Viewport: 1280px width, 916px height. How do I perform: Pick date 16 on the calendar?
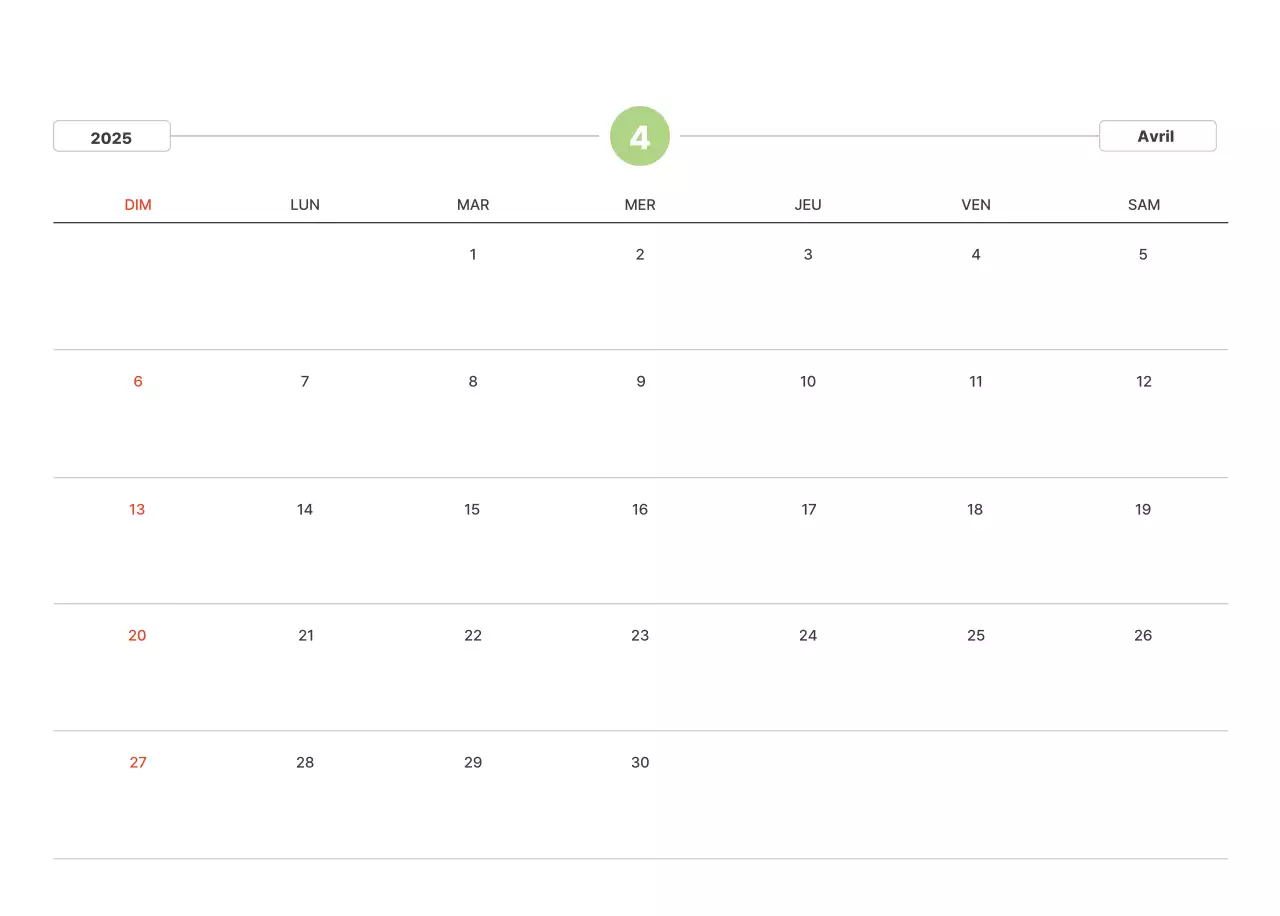[x=640, y=510]
